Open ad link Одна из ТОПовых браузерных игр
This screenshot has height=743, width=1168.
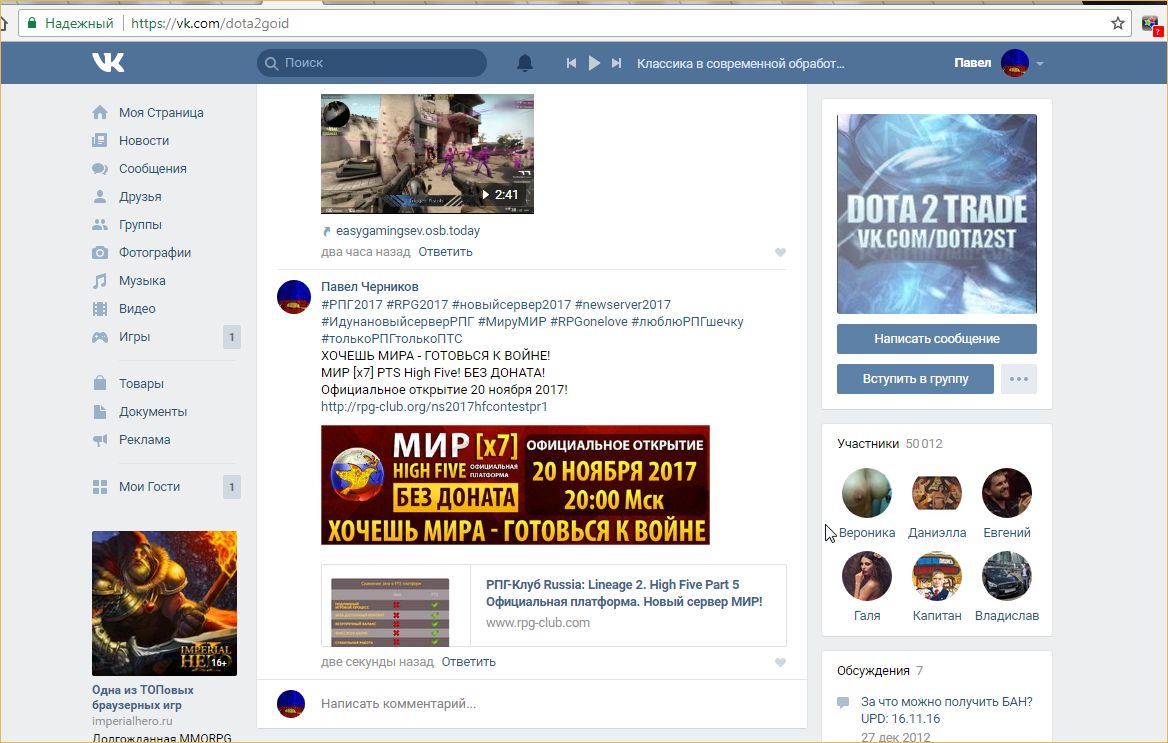pos(143,698)
